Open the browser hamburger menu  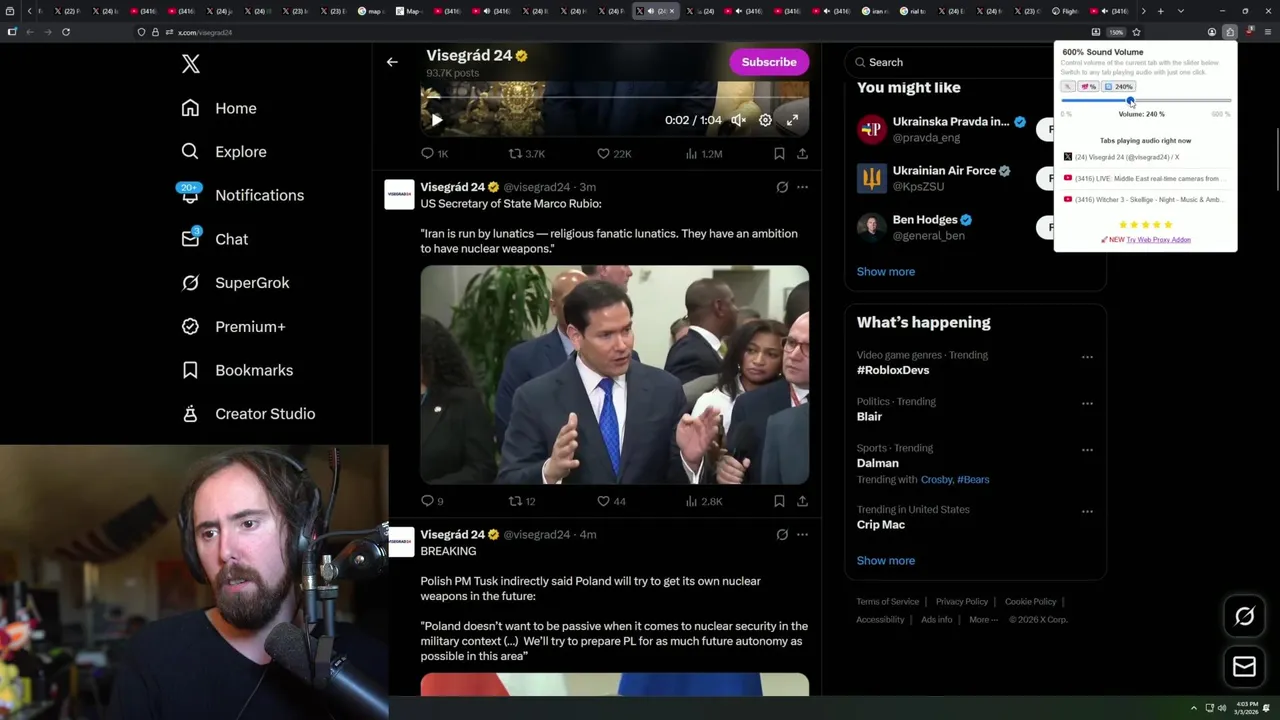pos(1267,32)
